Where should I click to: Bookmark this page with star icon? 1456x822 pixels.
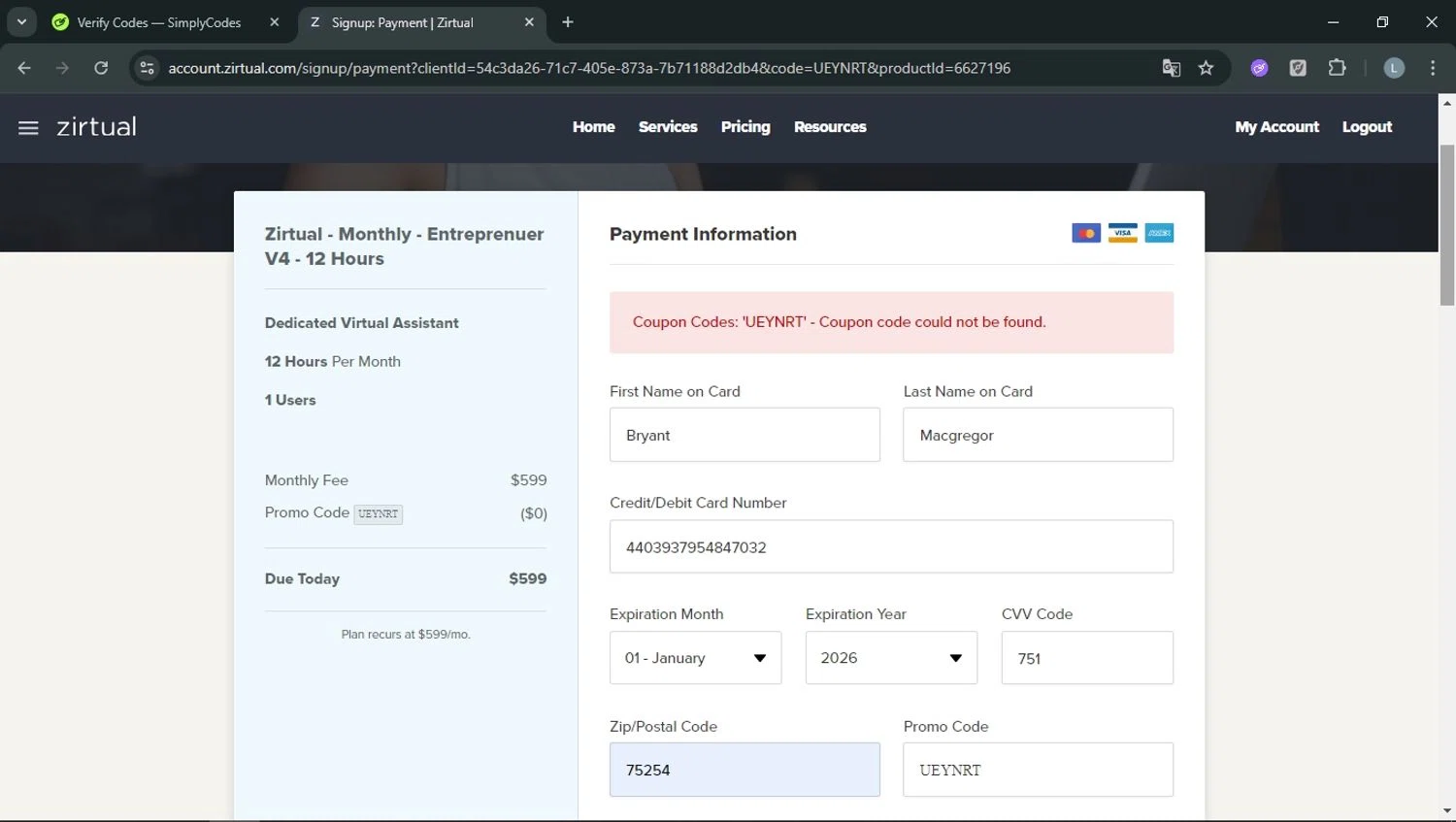(1206, 68)
